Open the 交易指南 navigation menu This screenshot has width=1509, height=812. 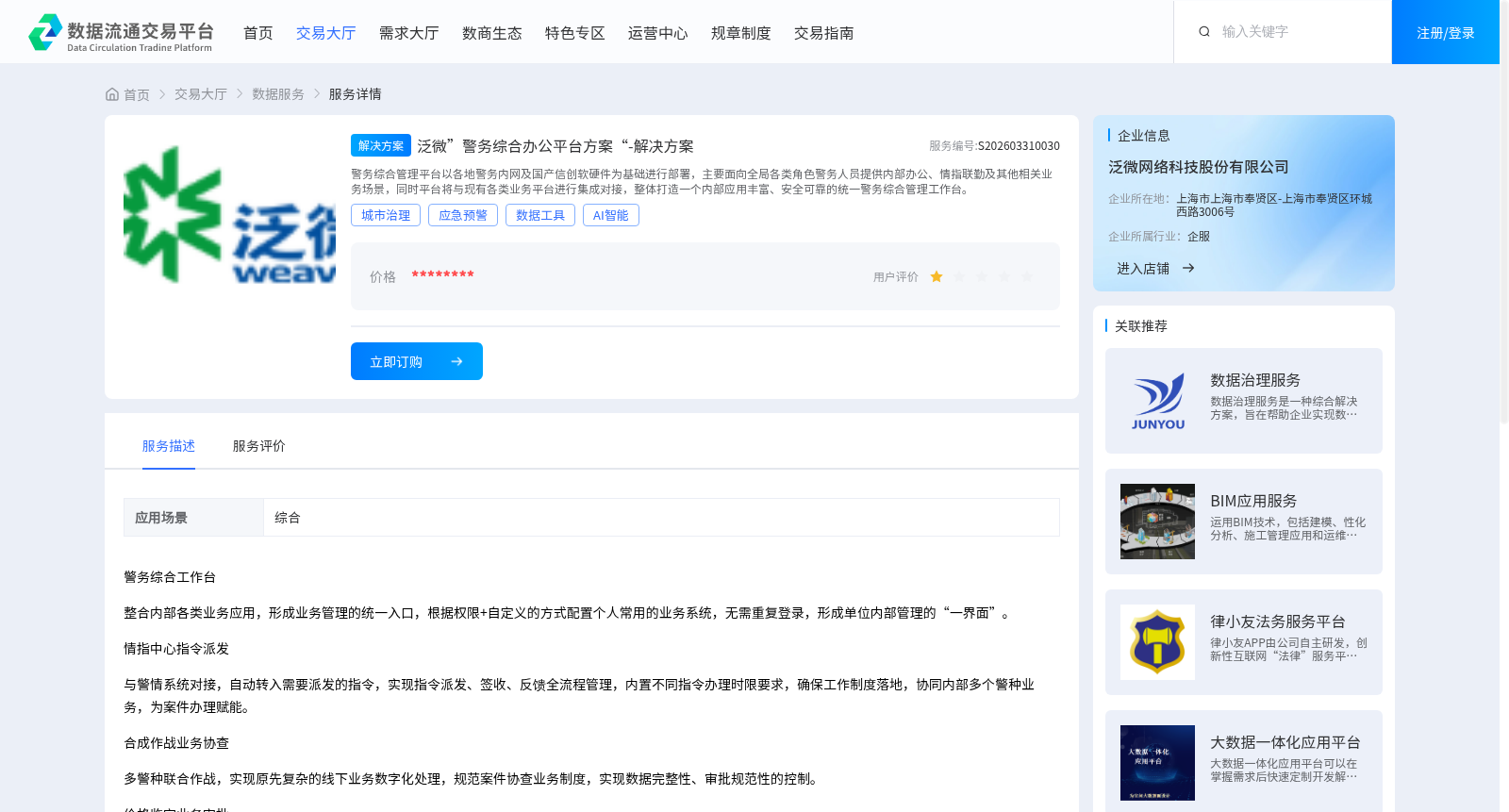click(x=824, y=33)
